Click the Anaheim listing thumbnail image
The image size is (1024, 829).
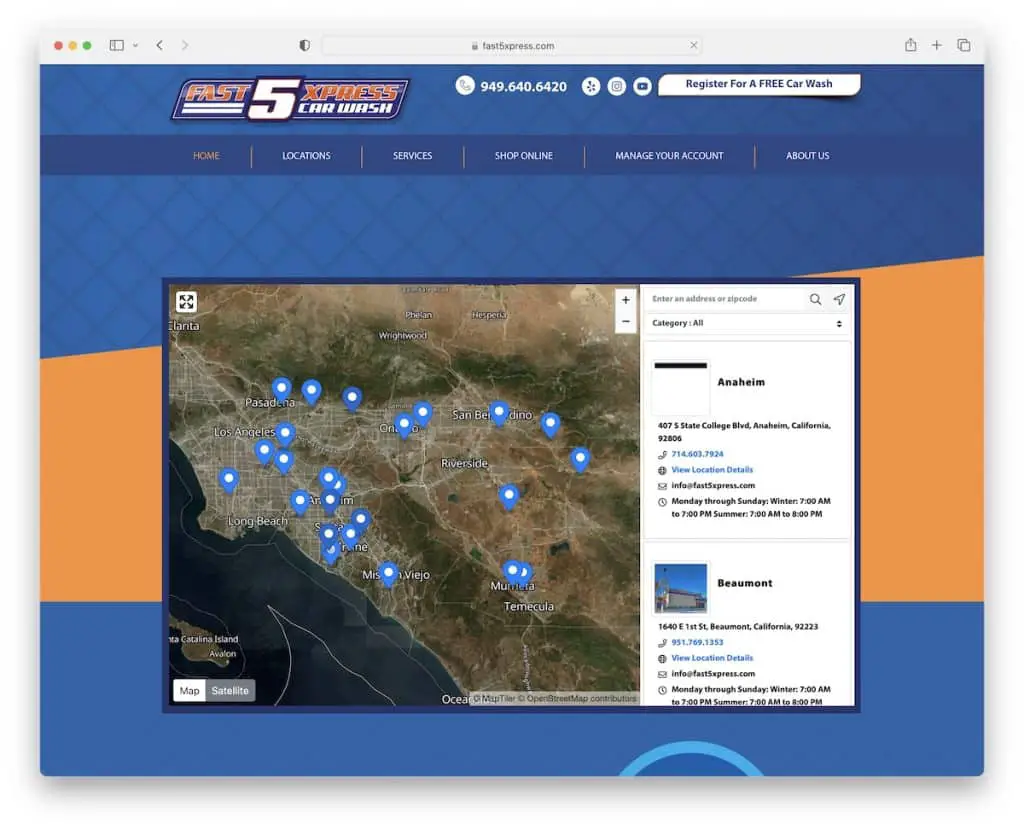(x=680, y=386)
